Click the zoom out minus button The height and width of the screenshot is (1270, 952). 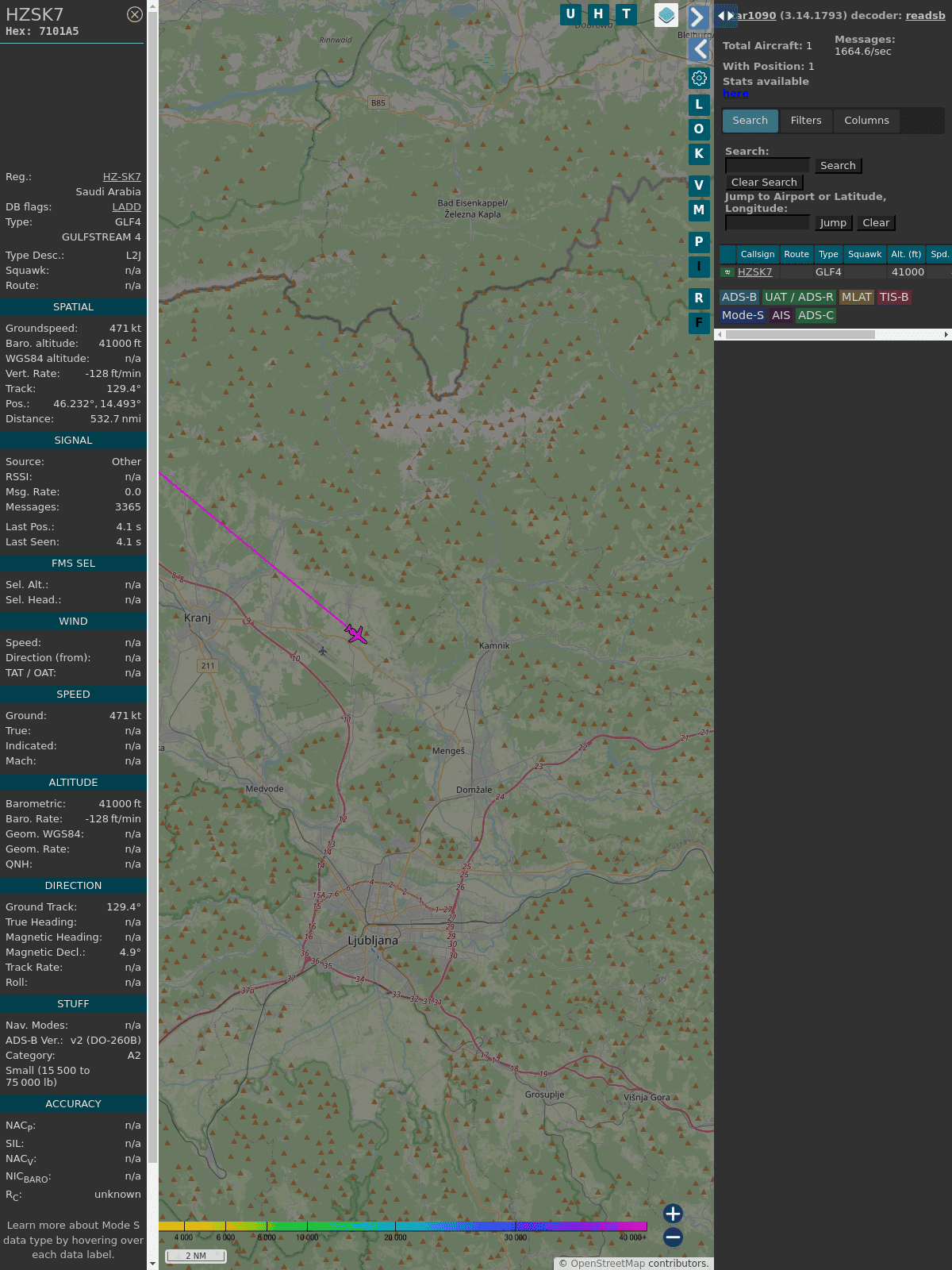(673, 1237)
